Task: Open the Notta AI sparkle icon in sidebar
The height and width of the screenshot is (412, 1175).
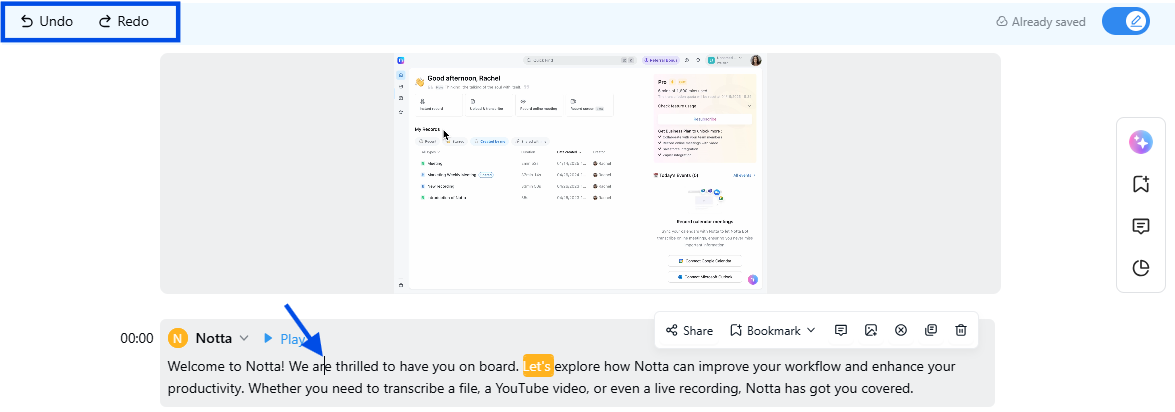Action: (x=1141, y=142)
